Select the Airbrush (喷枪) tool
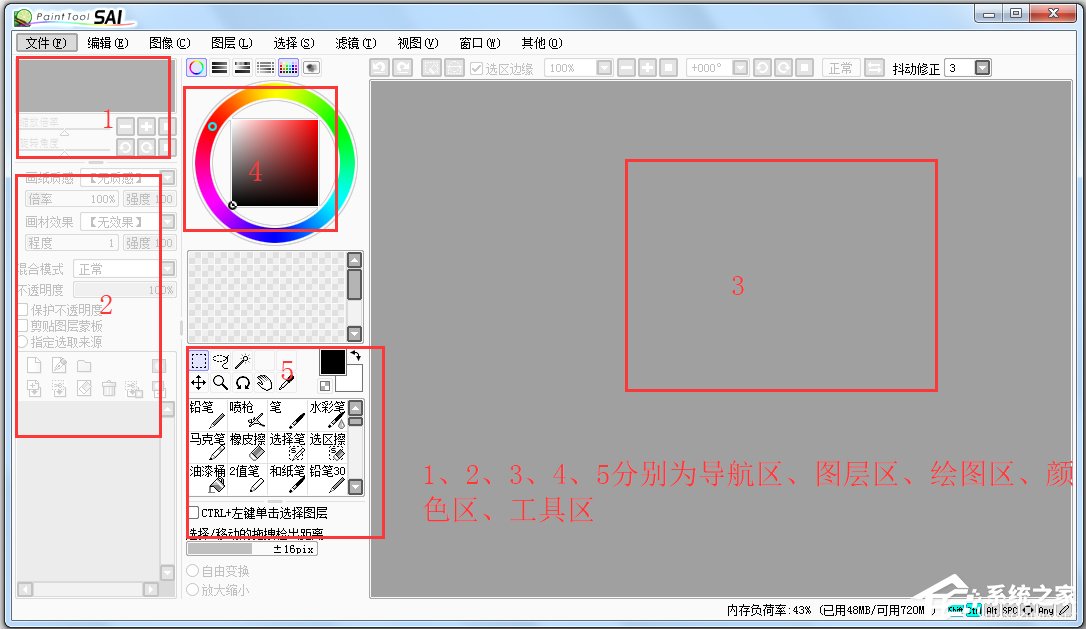Image resolution: width=1086 pixels, height=629 pixels. point(247,416)
